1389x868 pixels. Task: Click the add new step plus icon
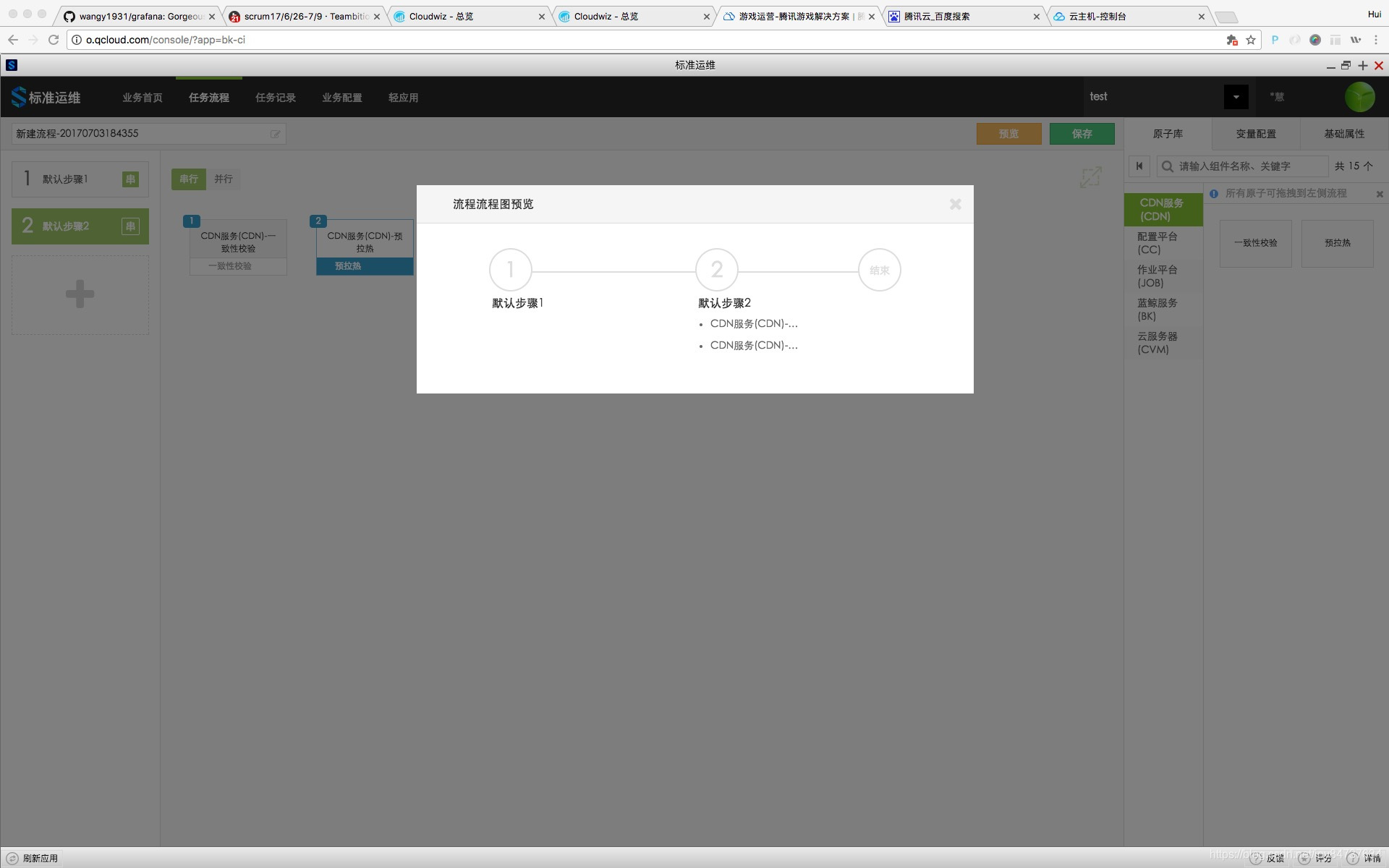click(80, 294)
